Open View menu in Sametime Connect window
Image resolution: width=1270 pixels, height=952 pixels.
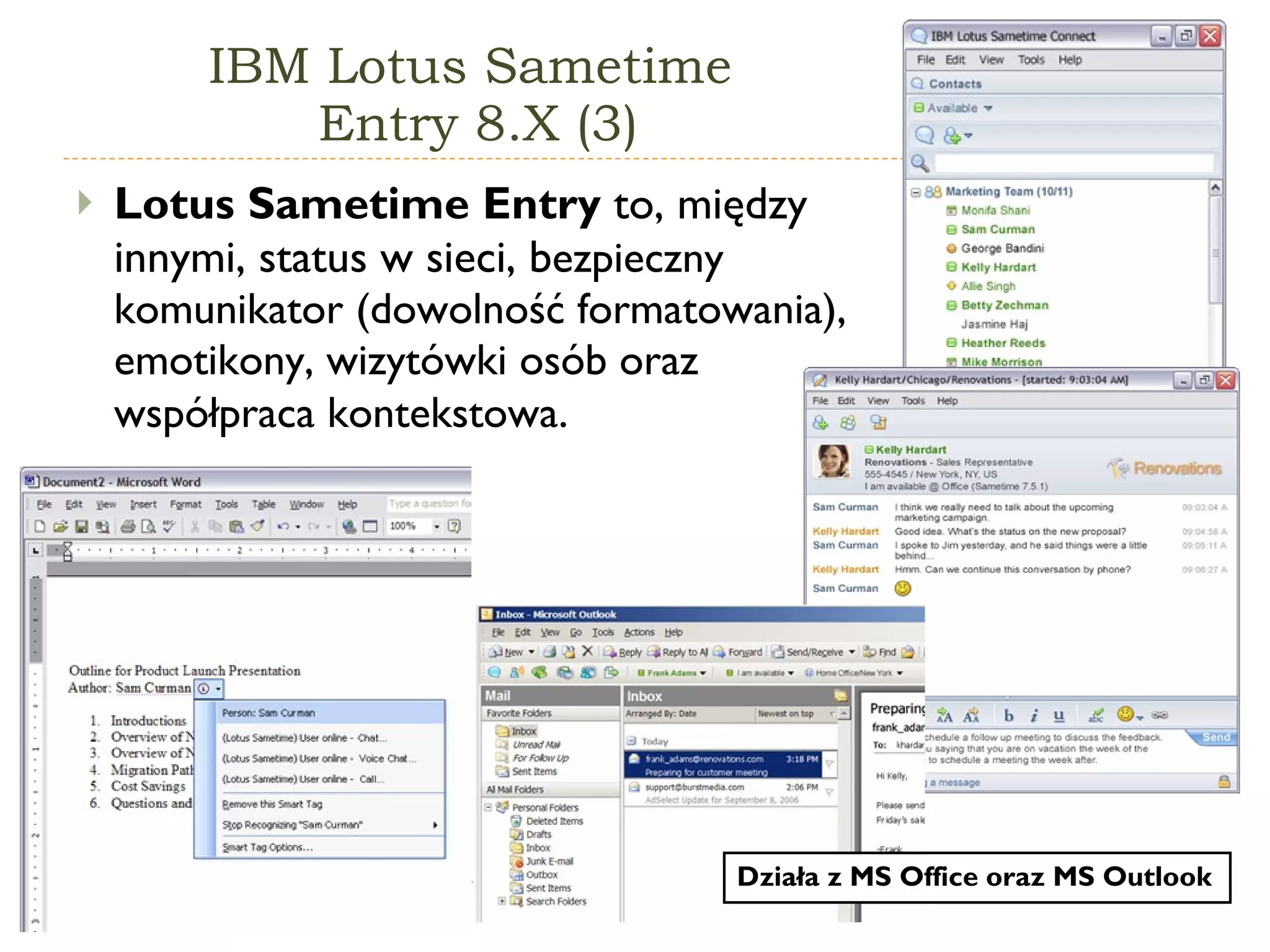click(x=991, y=60)
